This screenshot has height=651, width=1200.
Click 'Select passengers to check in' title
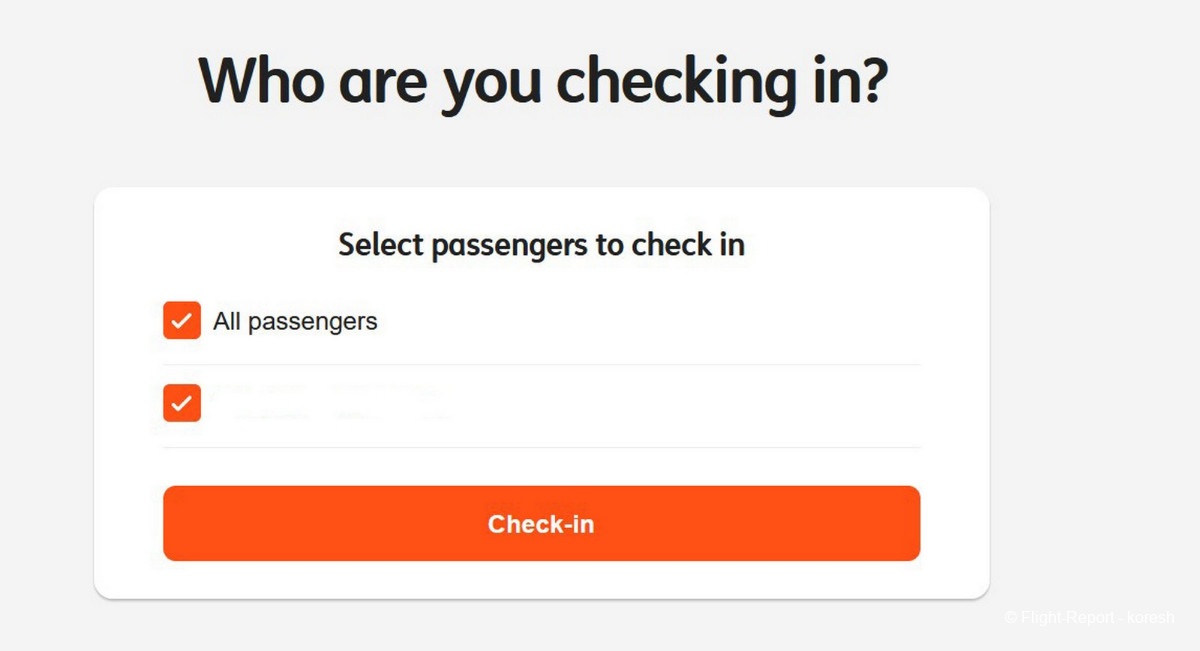541,245
